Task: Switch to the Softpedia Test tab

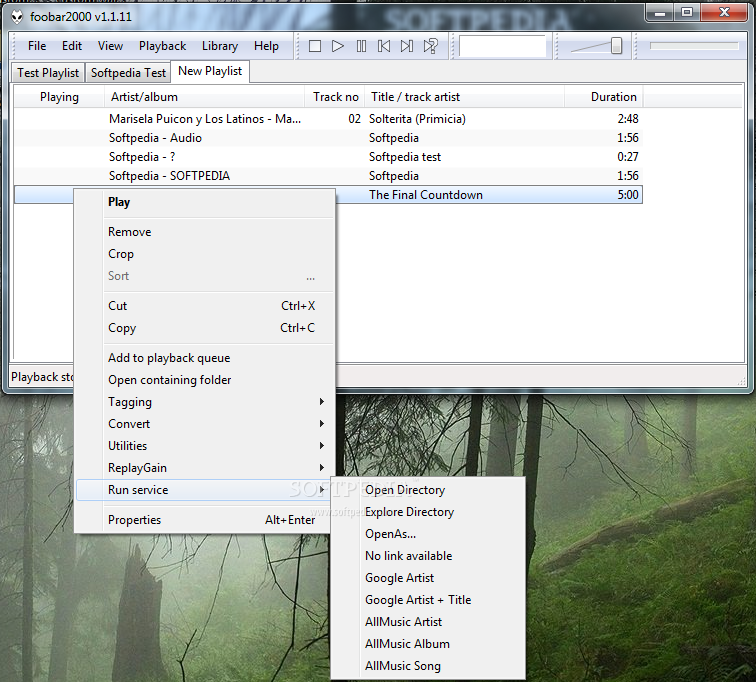Action: [x=128, y=73]
